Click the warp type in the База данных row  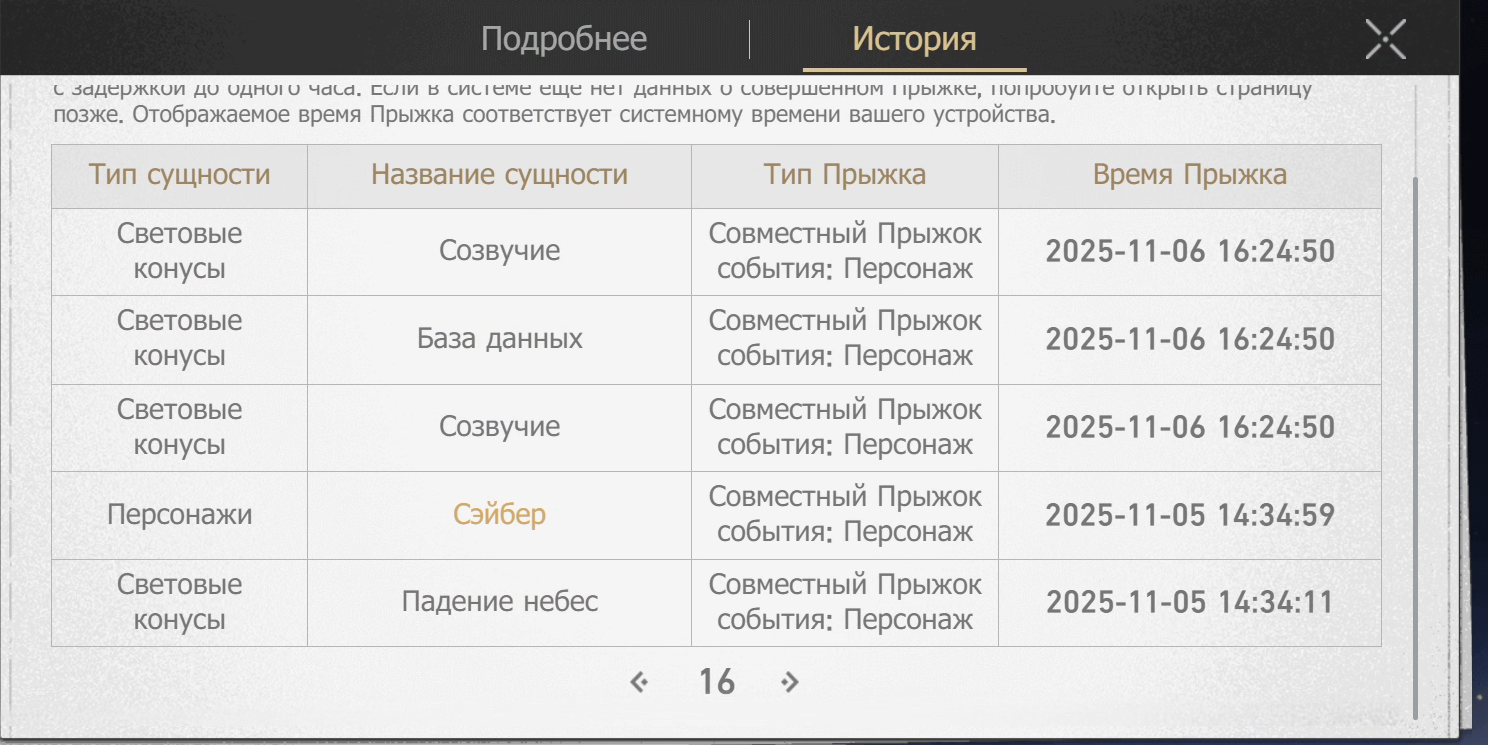[x=845, y=339]
